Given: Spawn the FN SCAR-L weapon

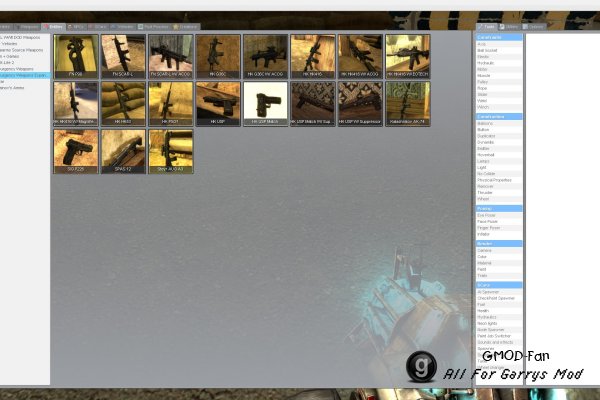Looking at the screenshot, I should coord(123,56).
